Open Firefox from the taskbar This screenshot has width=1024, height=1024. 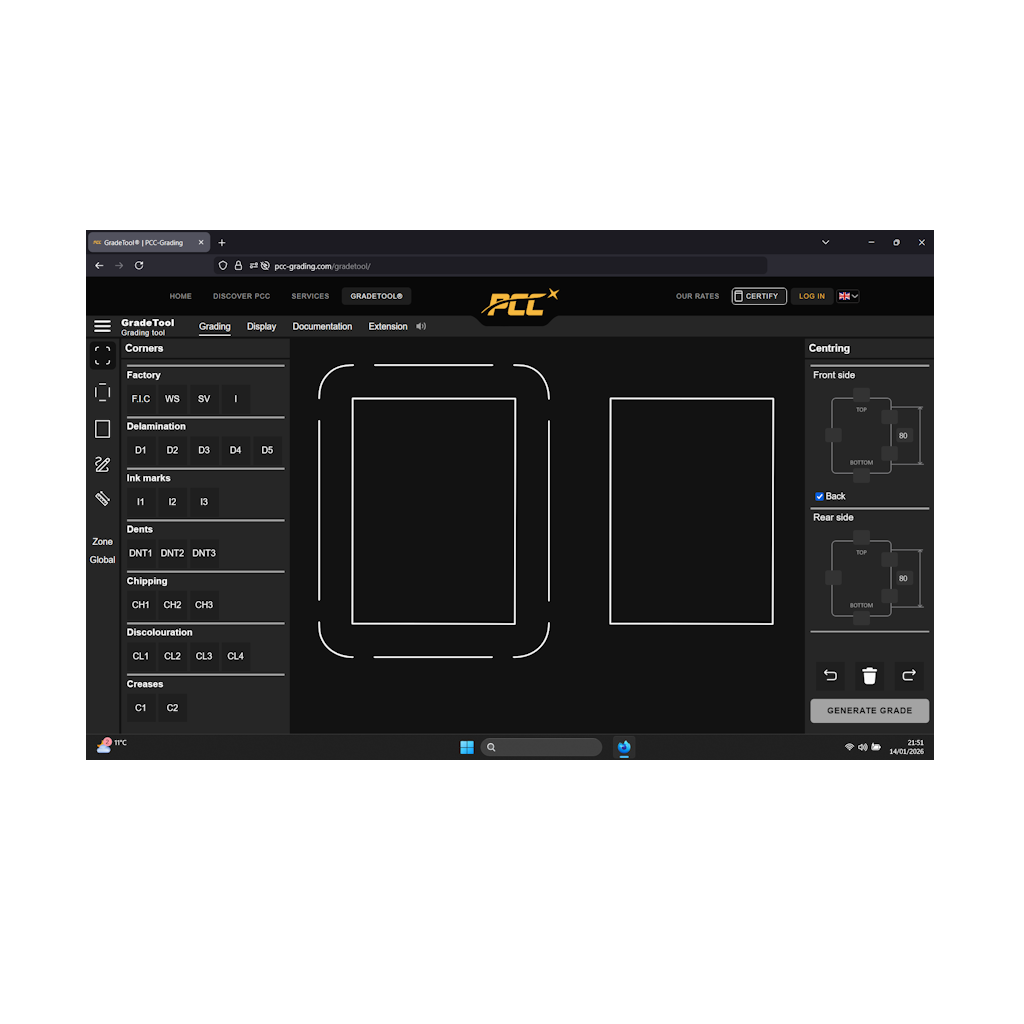(624, 747)
